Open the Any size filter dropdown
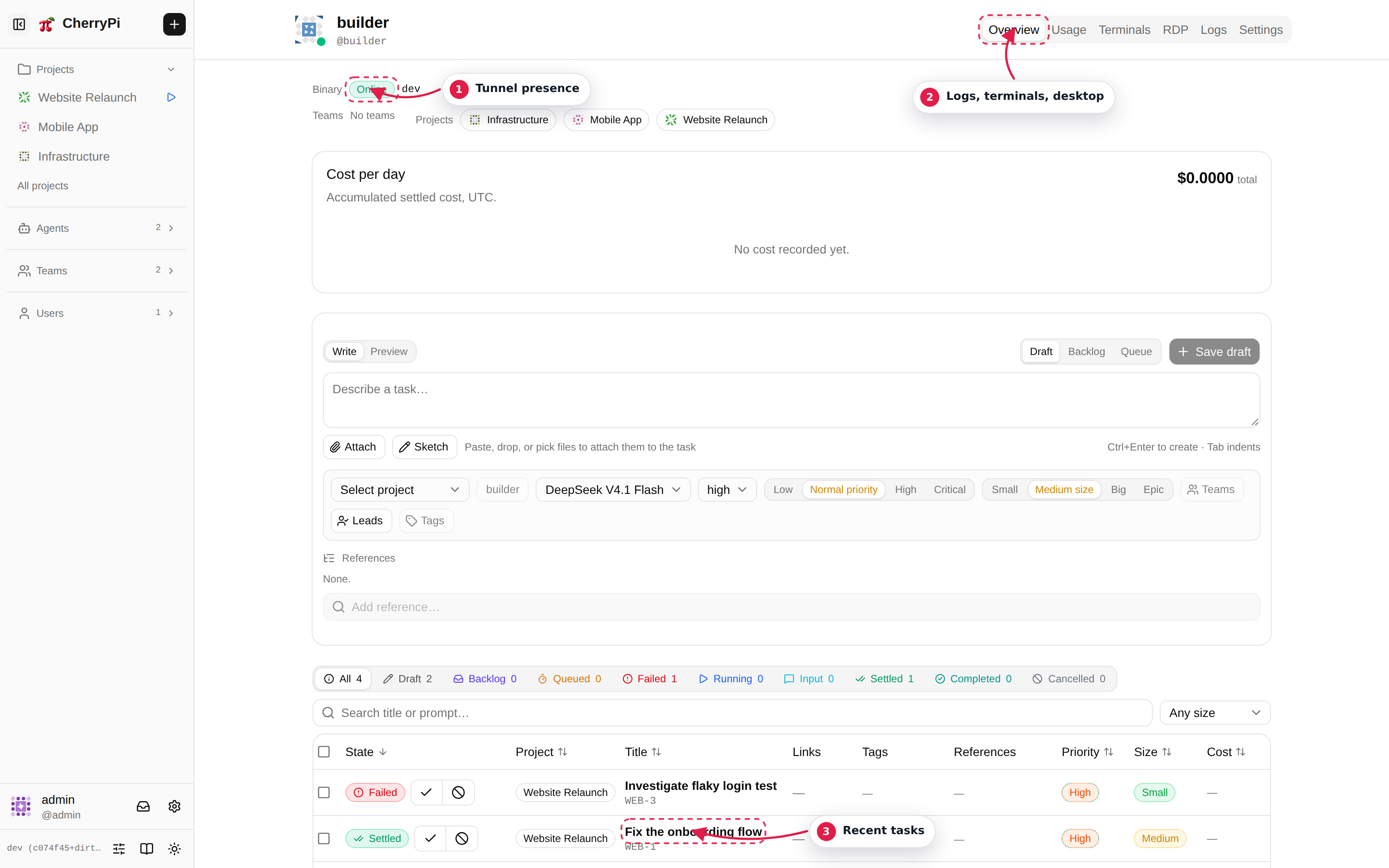1389x868 pixels. click(x=1215, y=713)
